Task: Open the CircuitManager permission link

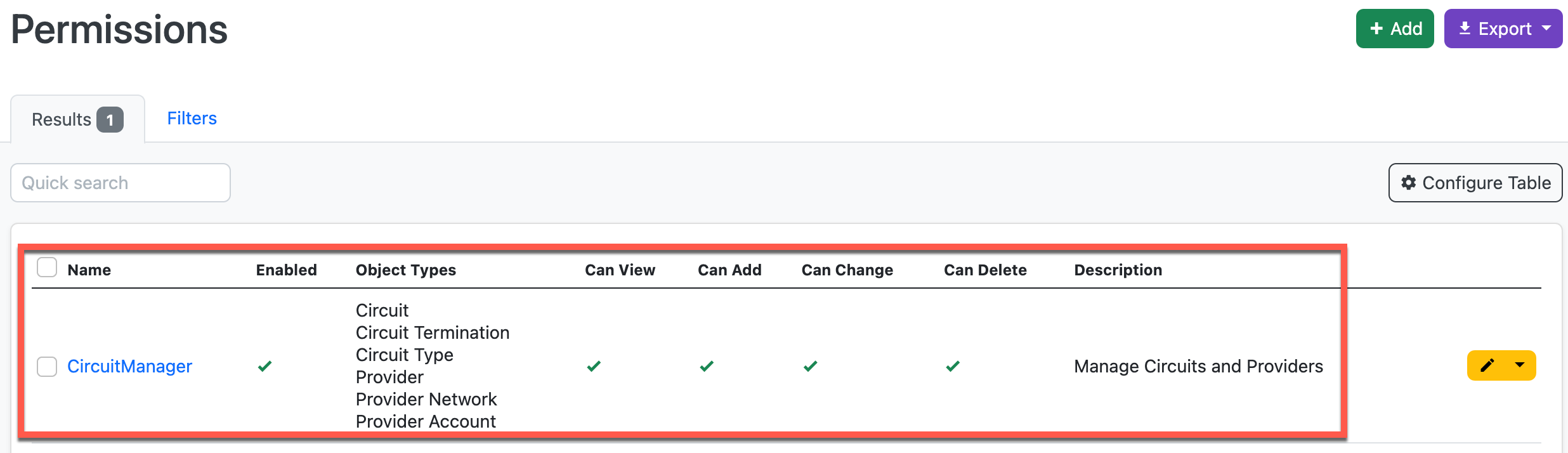Action: coord(129,367)
